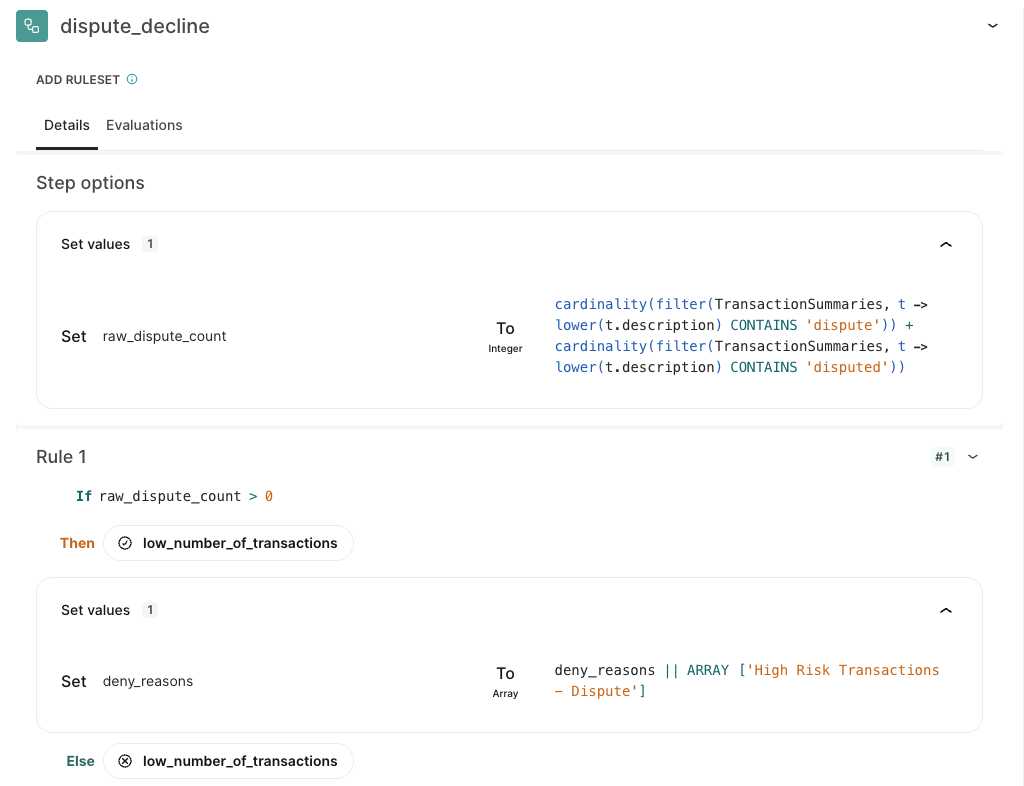Click Then low_number_of_transactions chip
Screen dimensions: 1024x786
click(229, 543)
